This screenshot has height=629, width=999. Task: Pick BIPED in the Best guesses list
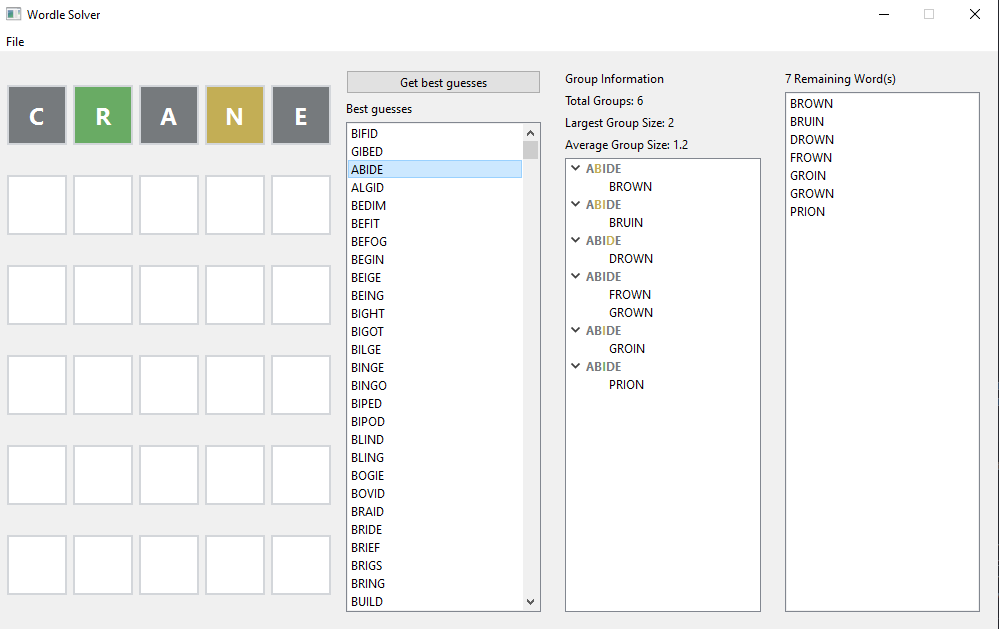(x=435, y=403)
